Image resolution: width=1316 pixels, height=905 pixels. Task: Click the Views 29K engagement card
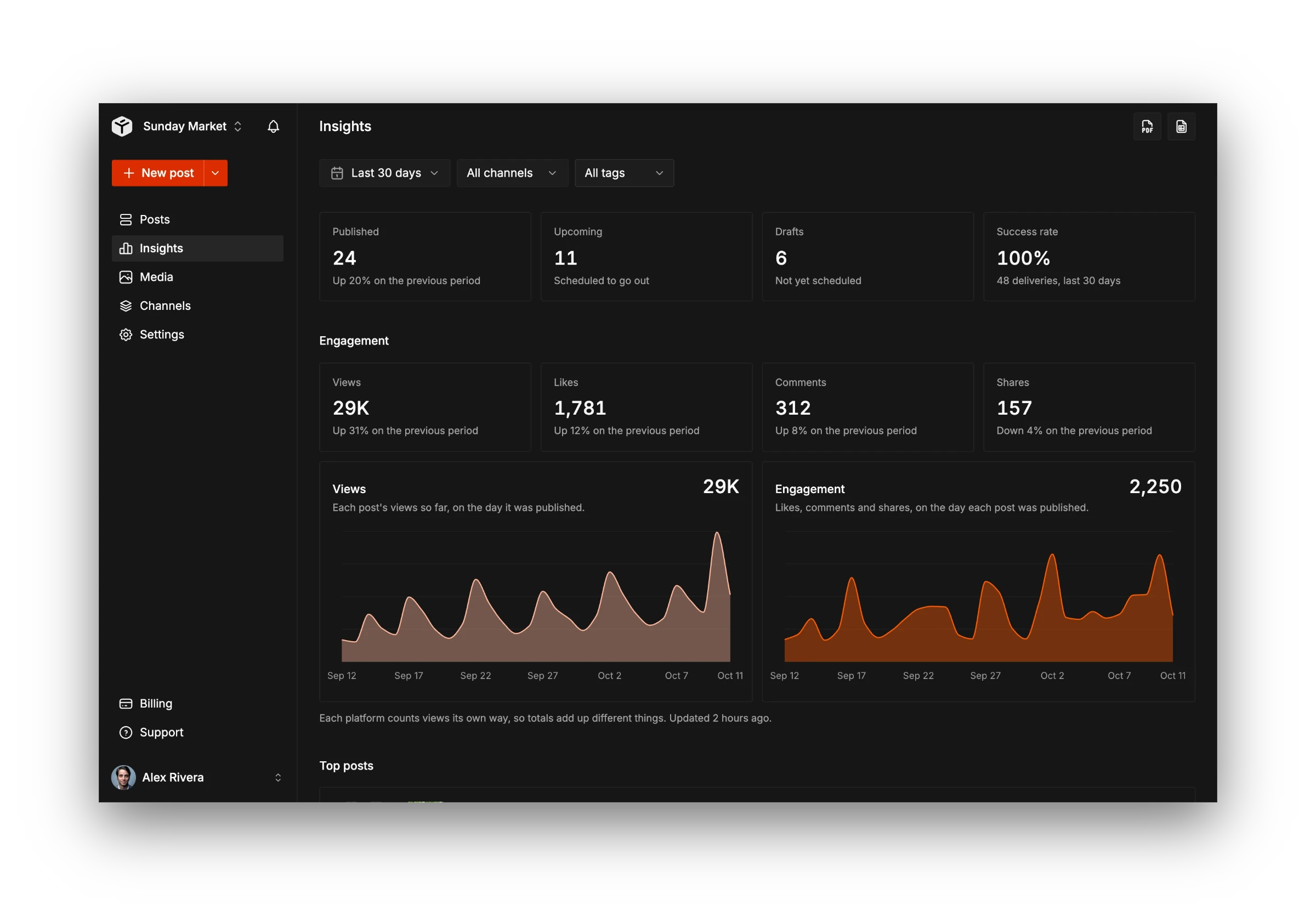(x=425, y=407)
